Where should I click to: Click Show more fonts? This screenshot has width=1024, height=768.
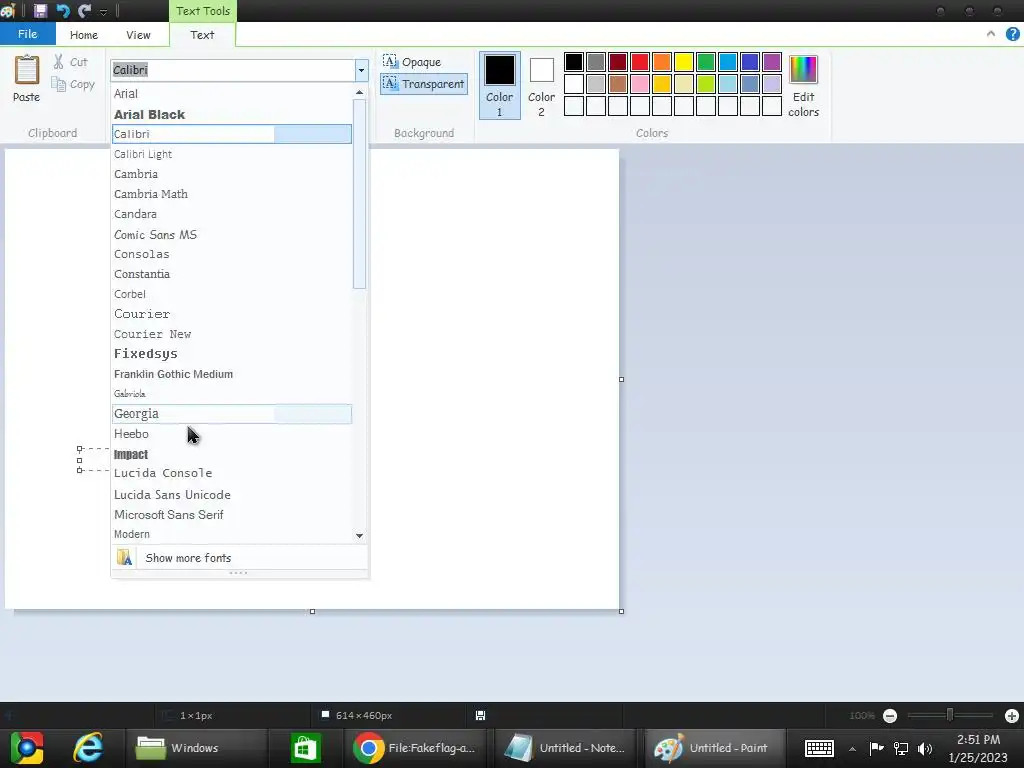[240, 558]
